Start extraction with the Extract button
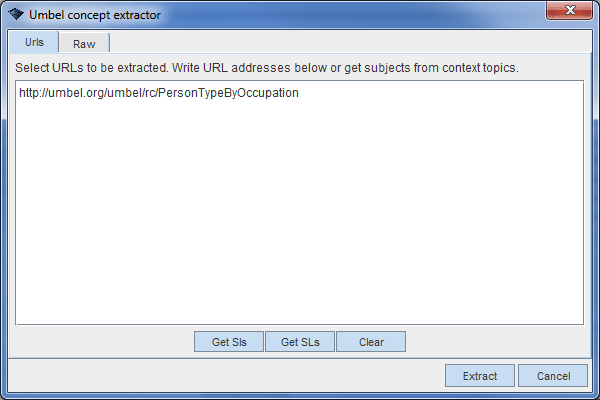Image resolution: width=600 pixels, height=400 pixels. point(480,376)
